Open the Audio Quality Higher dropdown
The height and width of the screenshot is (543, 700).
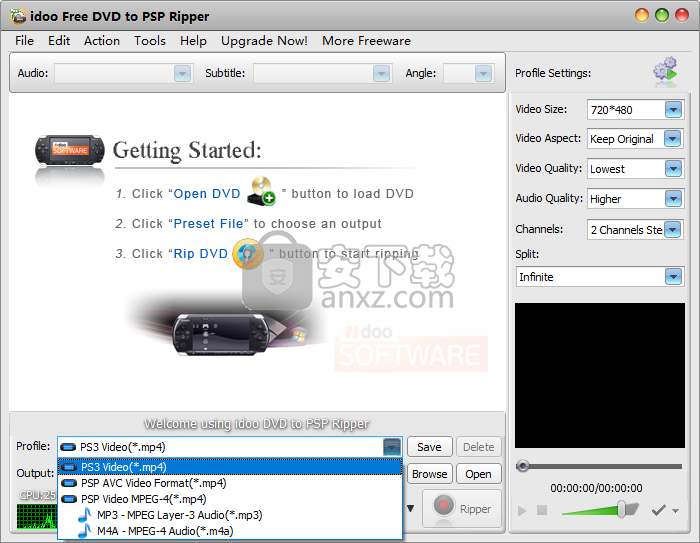[673, 199]
